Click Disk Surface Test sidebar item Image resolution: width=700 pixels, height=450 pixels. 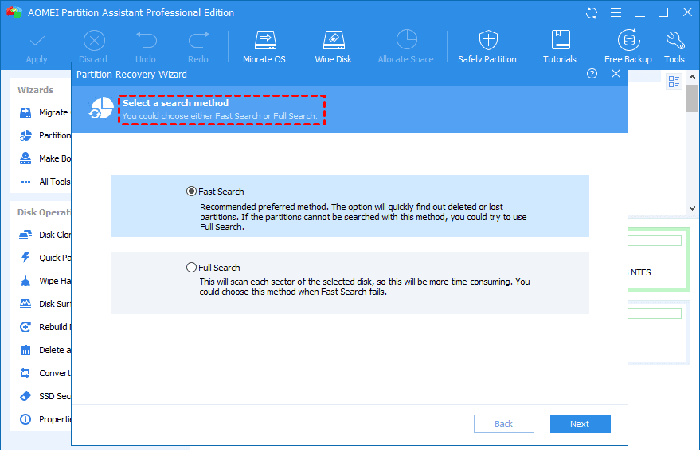pyautogui.click(x=44, y=304)
